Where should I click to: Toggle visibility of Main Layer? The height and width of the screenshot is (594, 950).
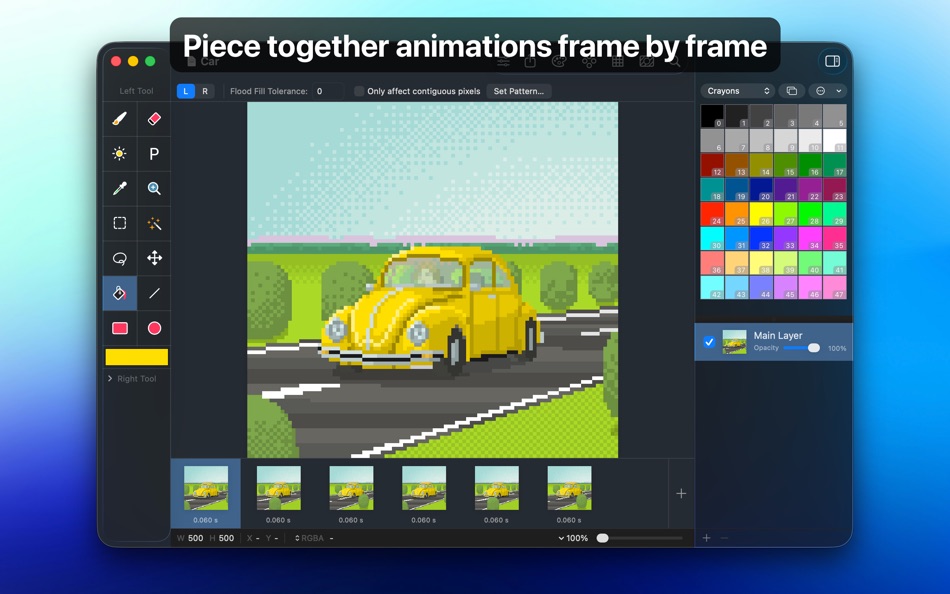(710, 341)
